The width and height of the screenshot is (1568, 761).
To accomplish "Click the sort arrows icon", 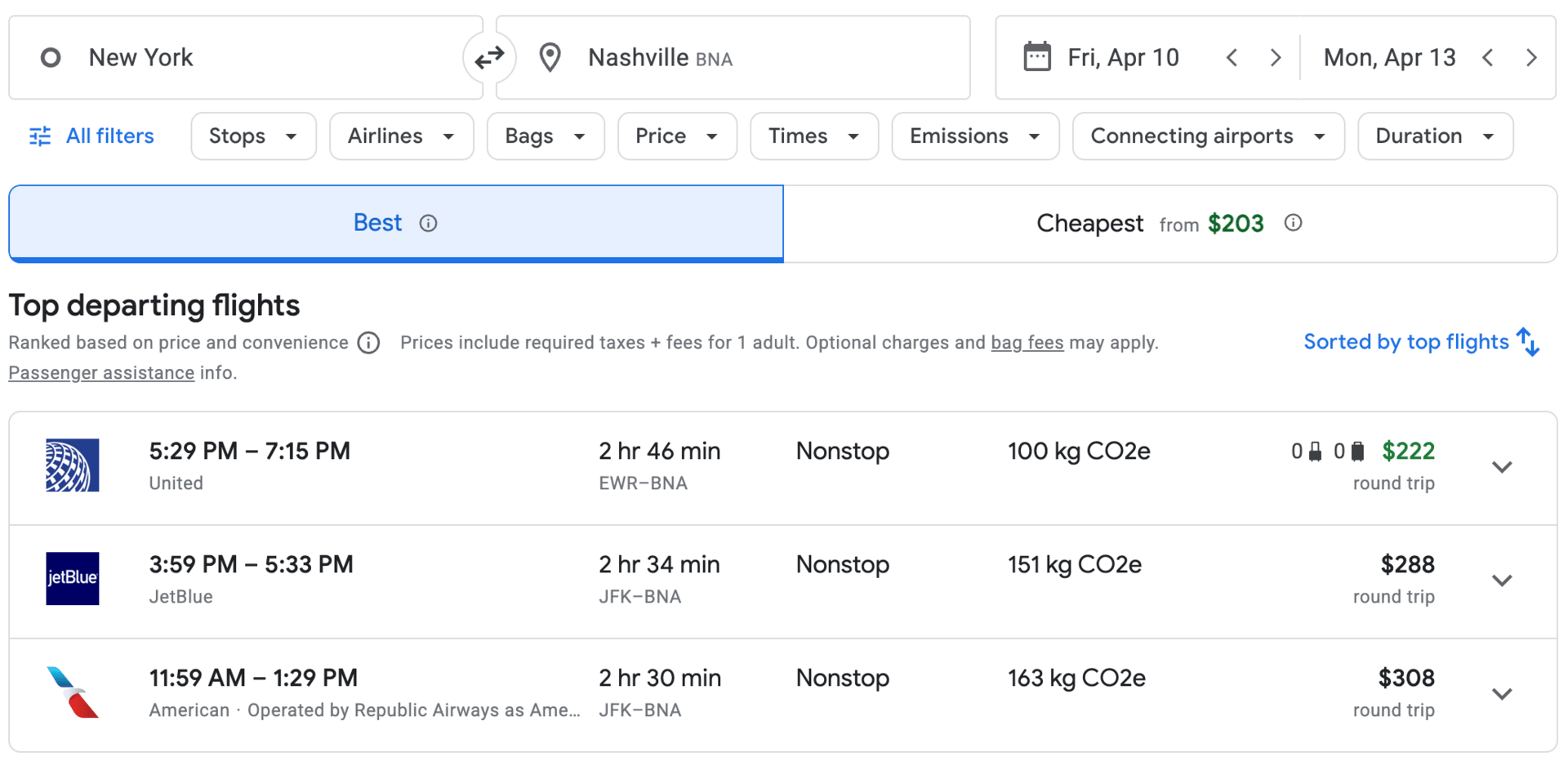I will pyautogui.click(x=1528, y=342).
